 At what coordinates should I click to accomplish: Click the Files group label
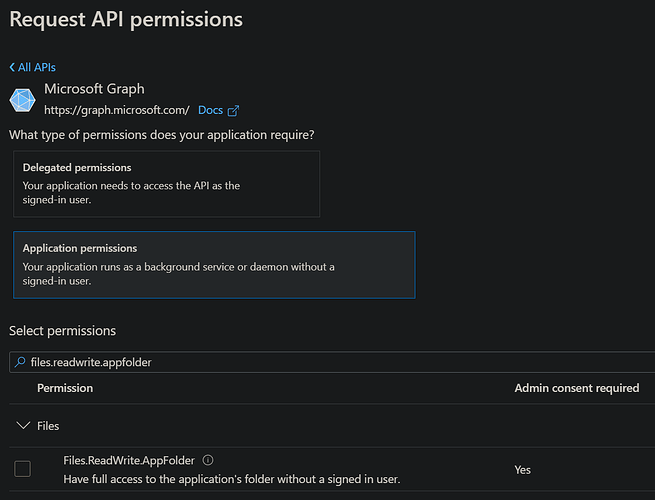[x=48, y=426]
